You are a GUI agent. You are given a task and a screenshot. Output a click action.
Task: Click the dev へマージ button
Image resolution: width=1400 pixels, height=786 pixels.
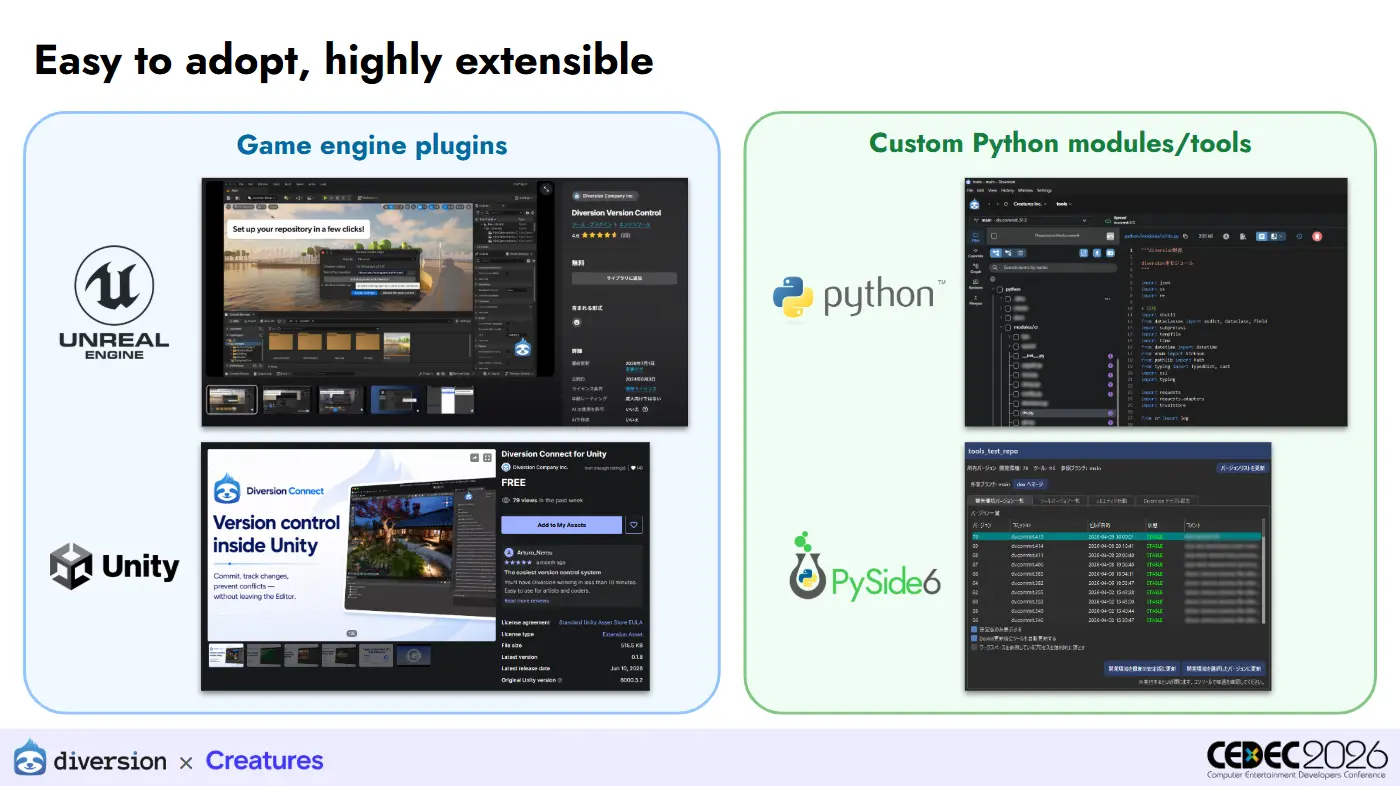pyautogui.click(x=1030, y=485)
